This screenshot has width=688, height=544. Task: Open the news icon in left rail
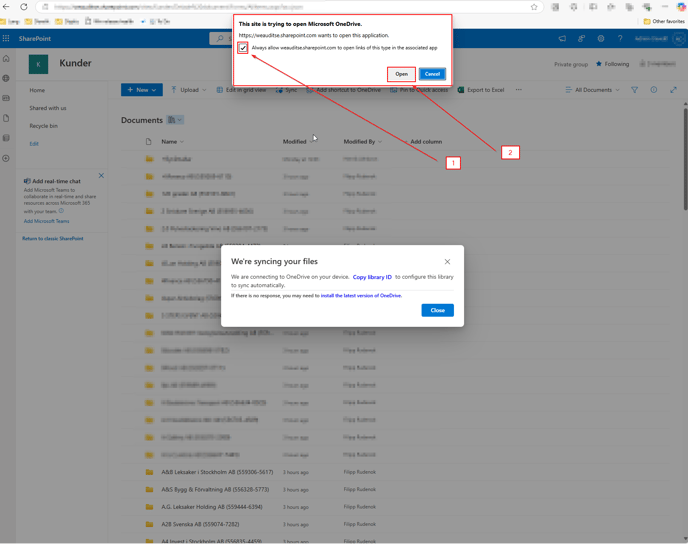(6, 98)
